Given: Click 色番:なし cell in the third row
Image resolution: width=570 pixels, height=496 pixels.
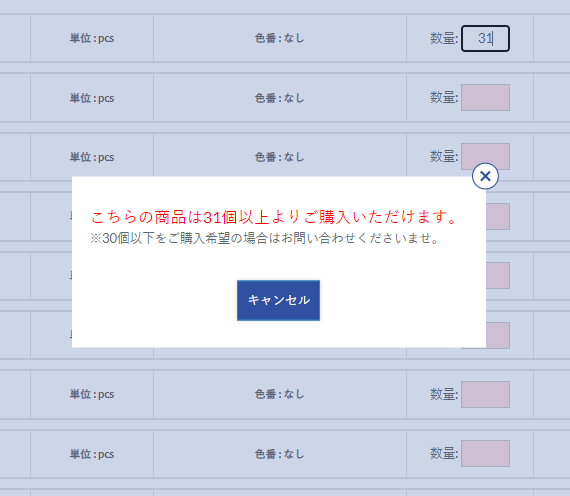Looking at the screenshot, I should [280, 157].
